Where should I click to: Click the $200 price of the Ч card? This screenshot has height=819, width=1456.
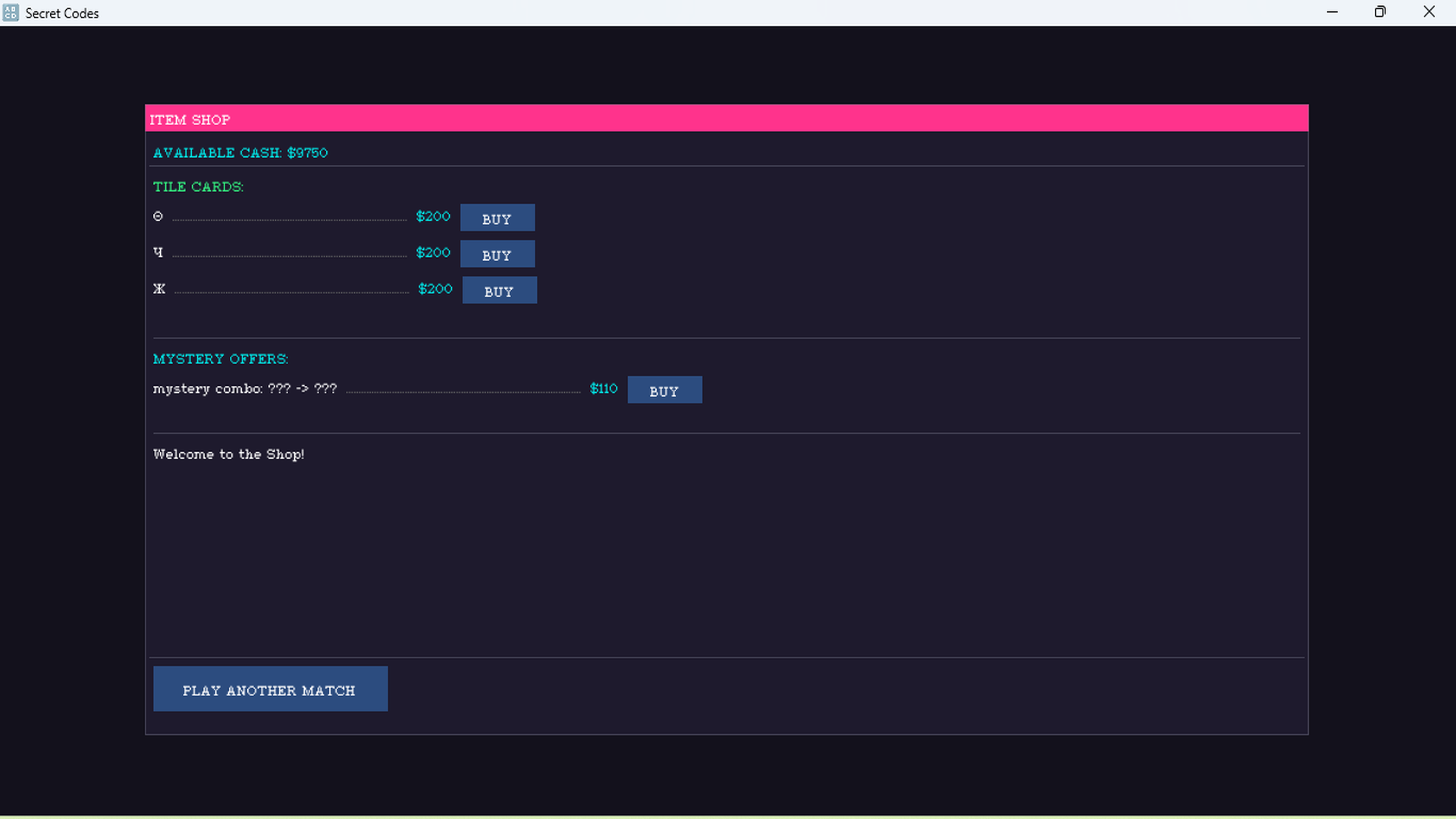click(433, 253)
